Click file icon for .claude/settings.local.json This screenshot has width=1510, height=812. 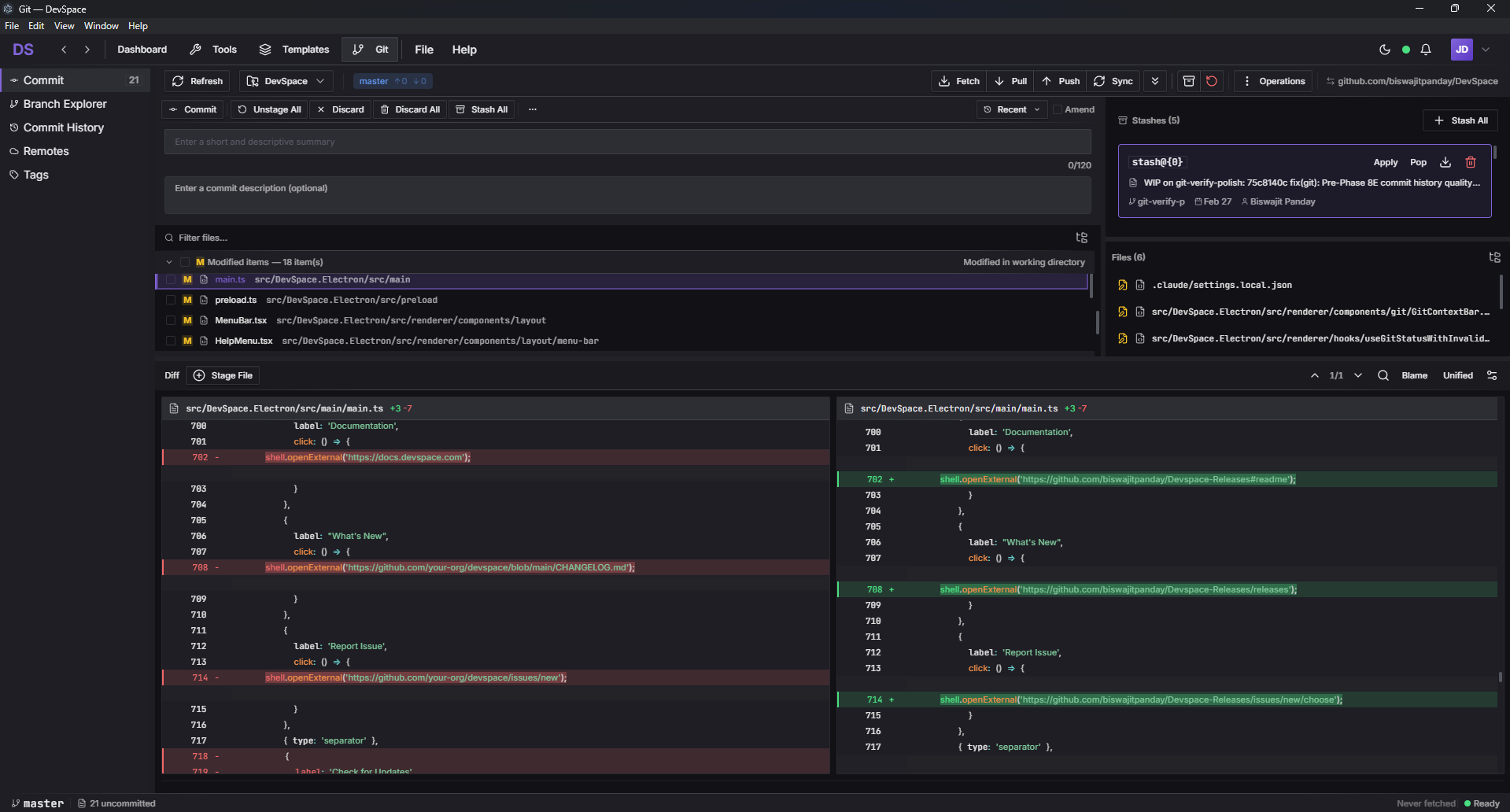point(1139,285)
